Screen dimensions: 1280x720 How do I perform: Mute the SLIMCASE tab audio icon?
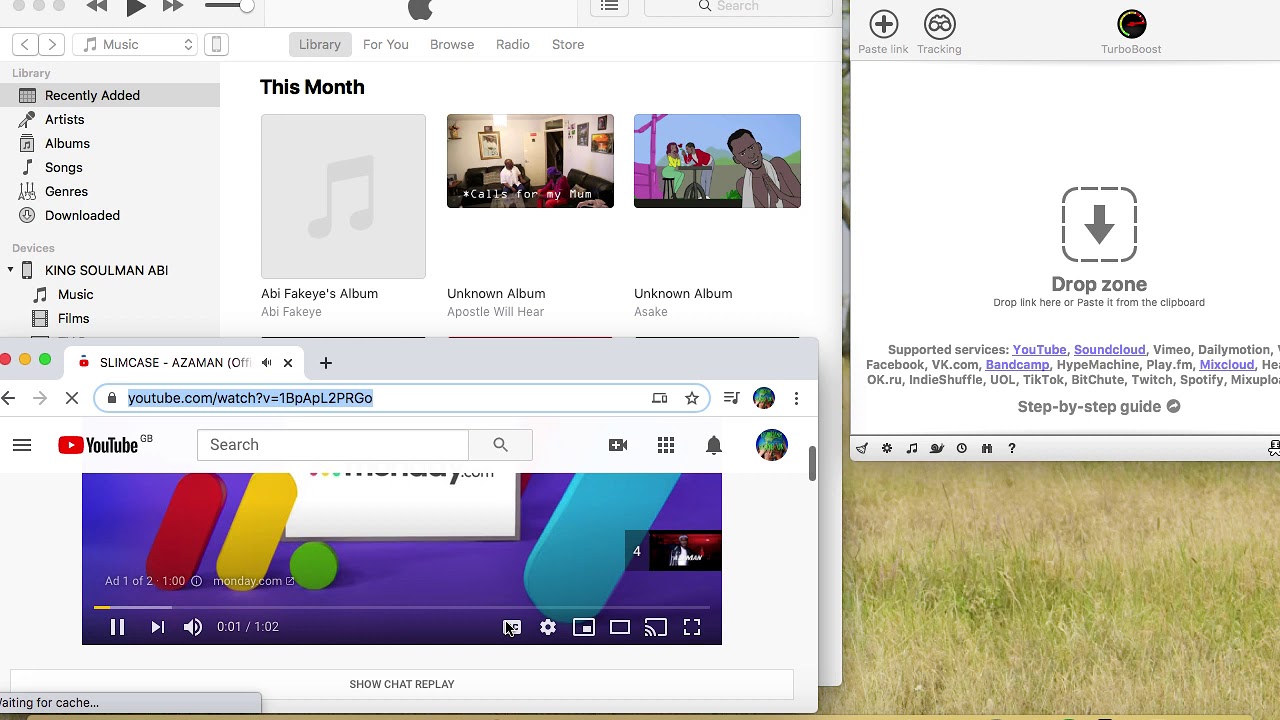(x=267, y=363)
